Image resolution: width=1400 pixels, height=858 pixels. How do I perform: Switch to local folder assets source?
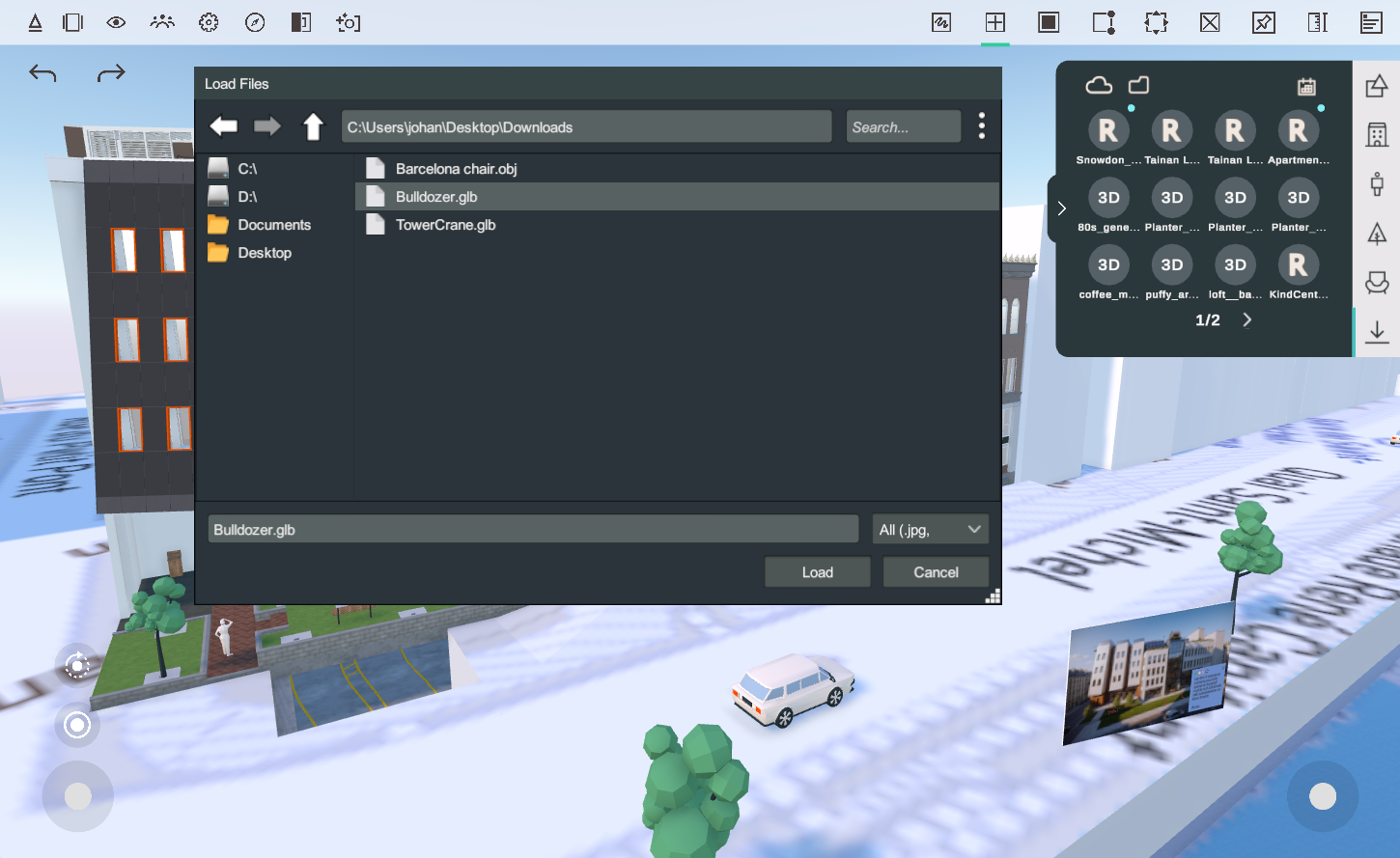click(1139, 86)
